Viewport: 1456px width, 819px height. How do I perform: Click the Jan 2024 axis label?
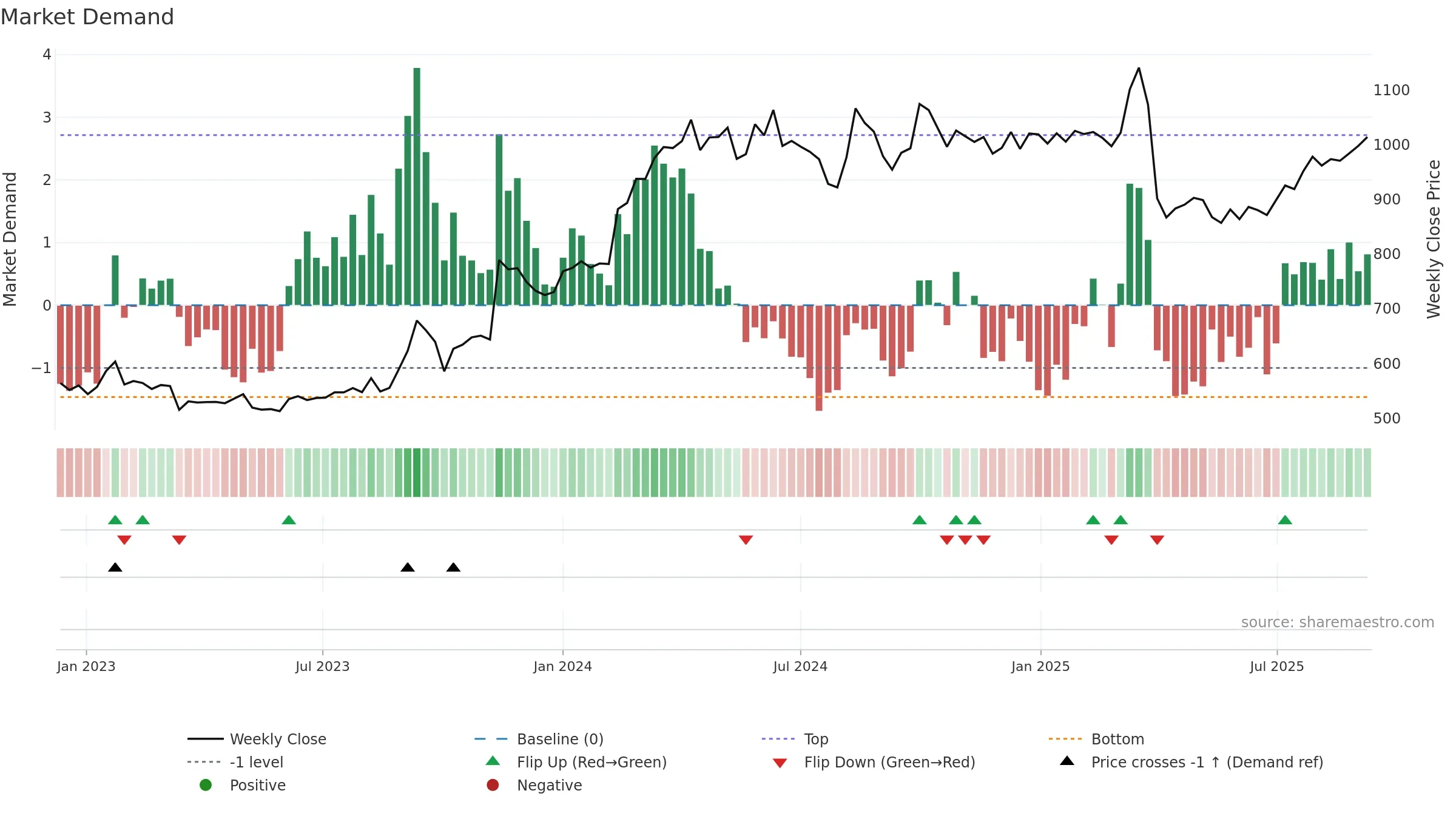click(563, 666)
